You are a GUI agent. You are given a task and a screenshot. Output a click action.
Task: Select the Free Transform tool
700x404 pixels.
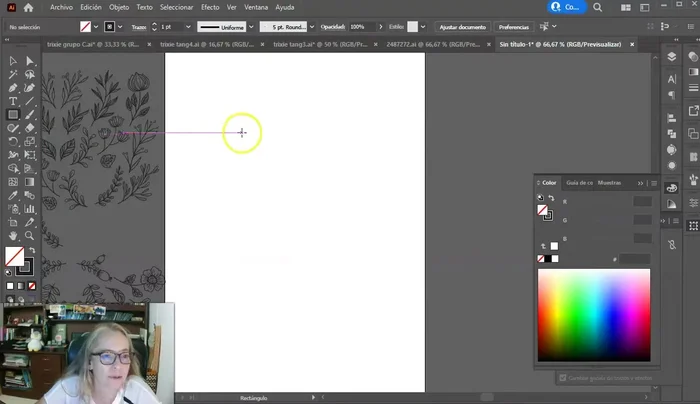tap(29, 155)
